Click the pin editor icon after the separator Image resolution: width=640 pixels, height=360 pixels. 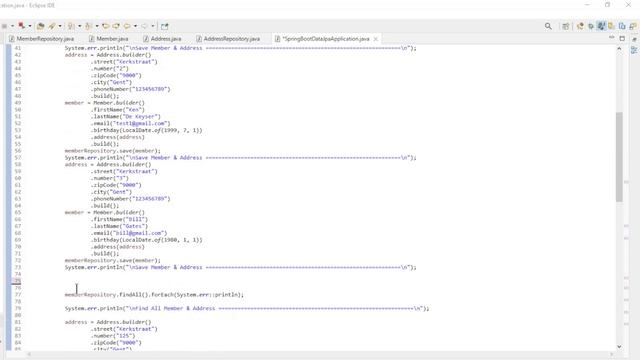(164, 26)
